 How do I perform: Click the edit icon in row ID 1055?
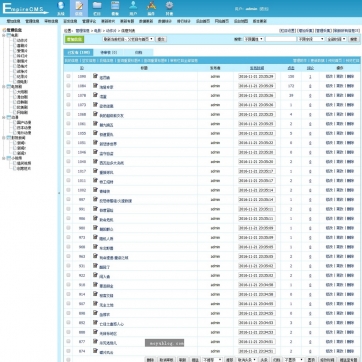95,133
